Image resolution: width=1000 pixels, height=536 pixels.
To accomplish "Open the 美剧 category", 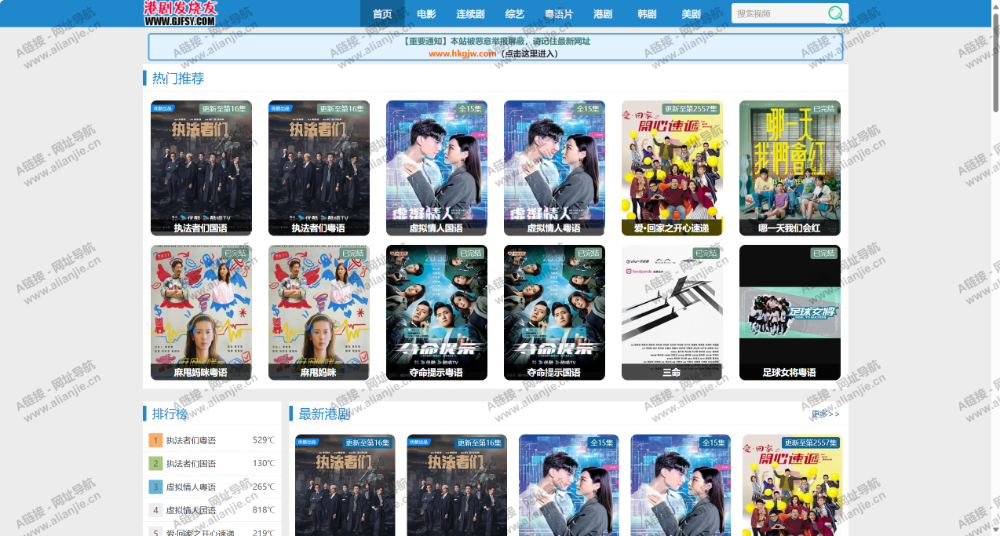I will (691, 13).
